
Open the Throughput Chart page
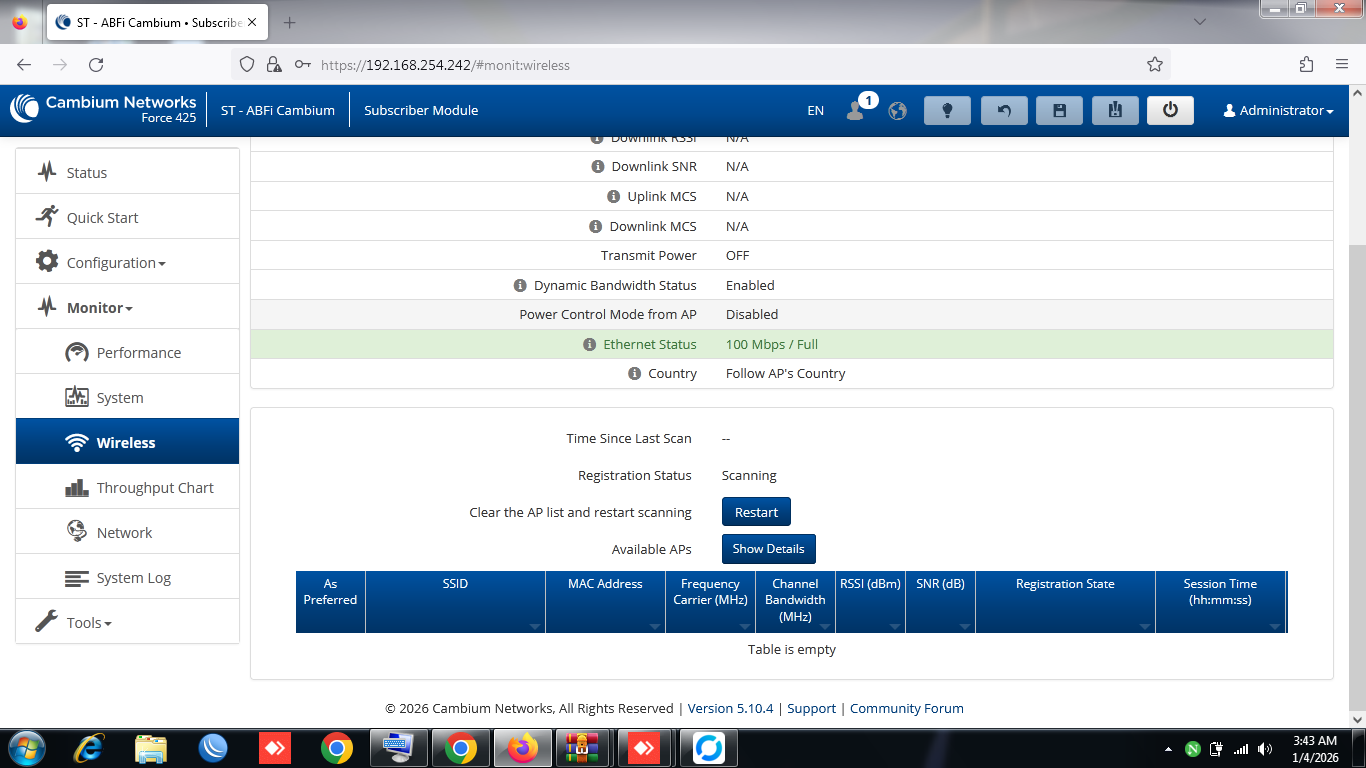pyautogui.click(x=155, y=488)
